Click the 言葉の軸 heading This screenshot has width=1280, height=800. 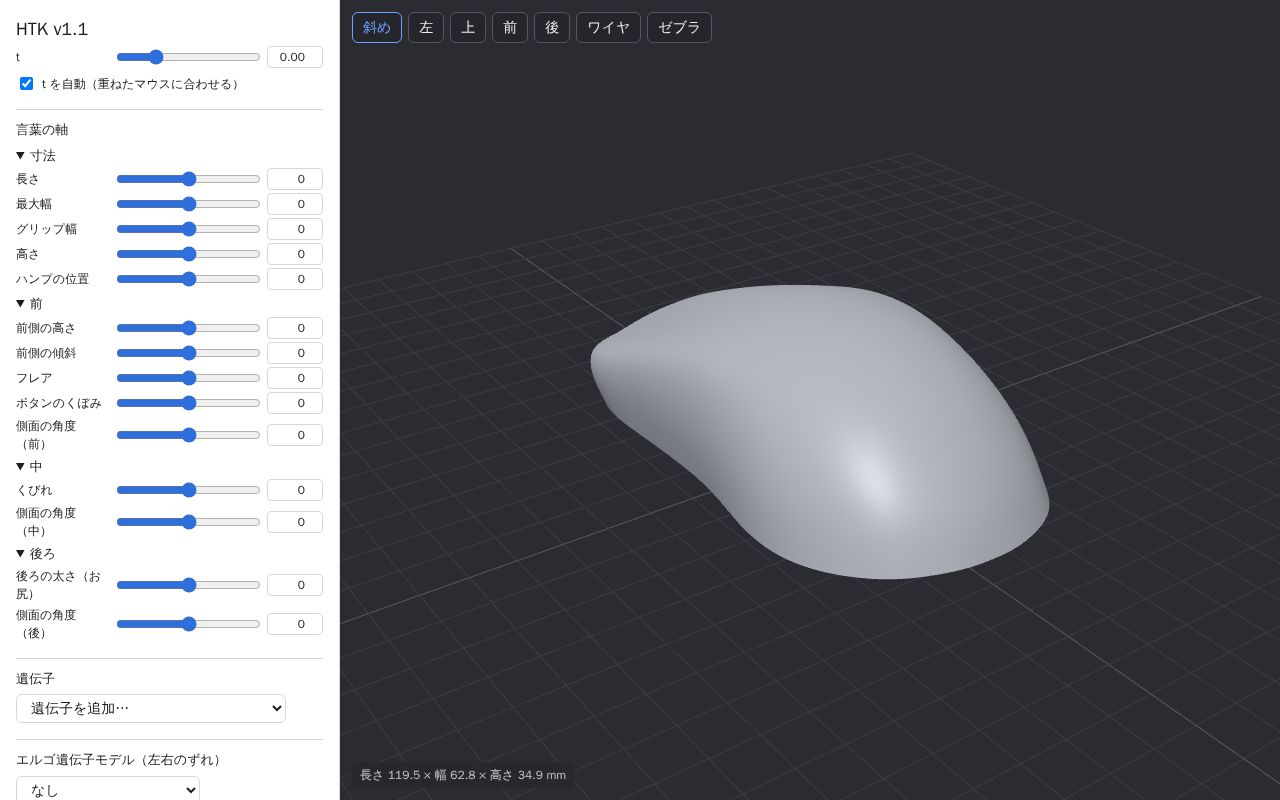pyautogui.click(x=42, y=130)
